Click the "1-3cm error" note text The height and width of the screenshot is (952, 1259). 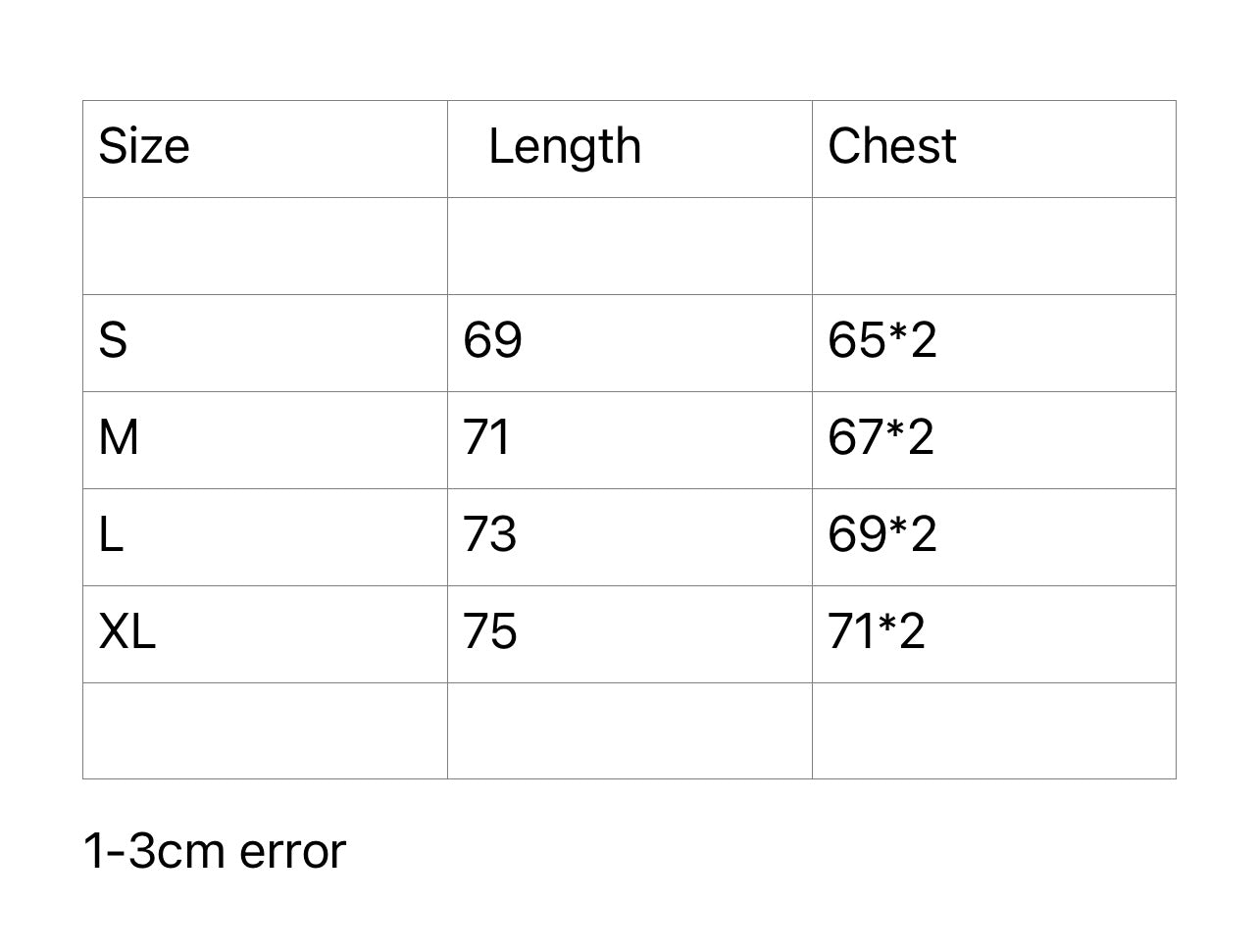[214, 851]
